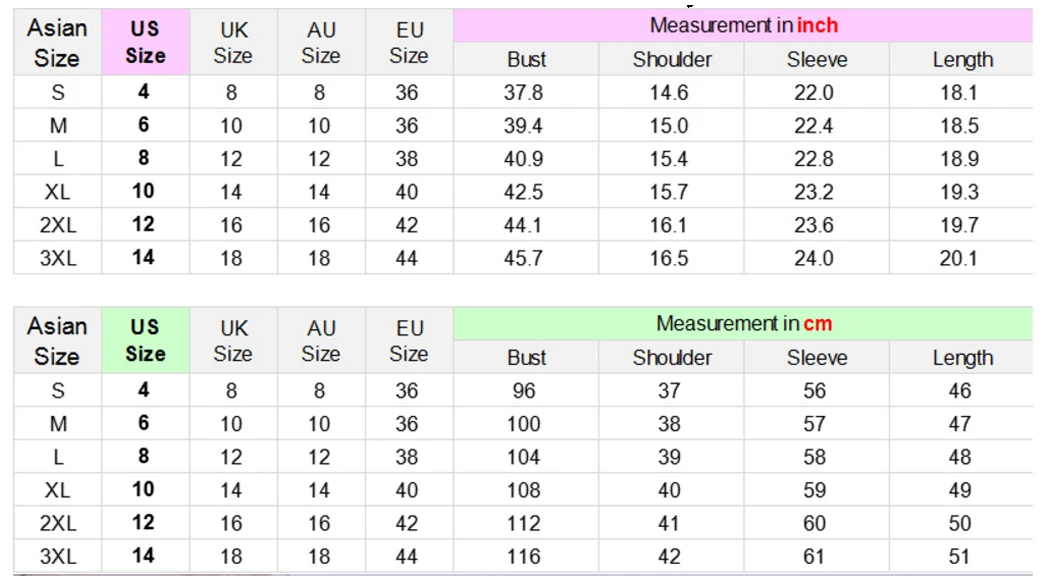Select the Measurement in cm header
This screenshot has height=580, width=1050.
tap(743, 323)
